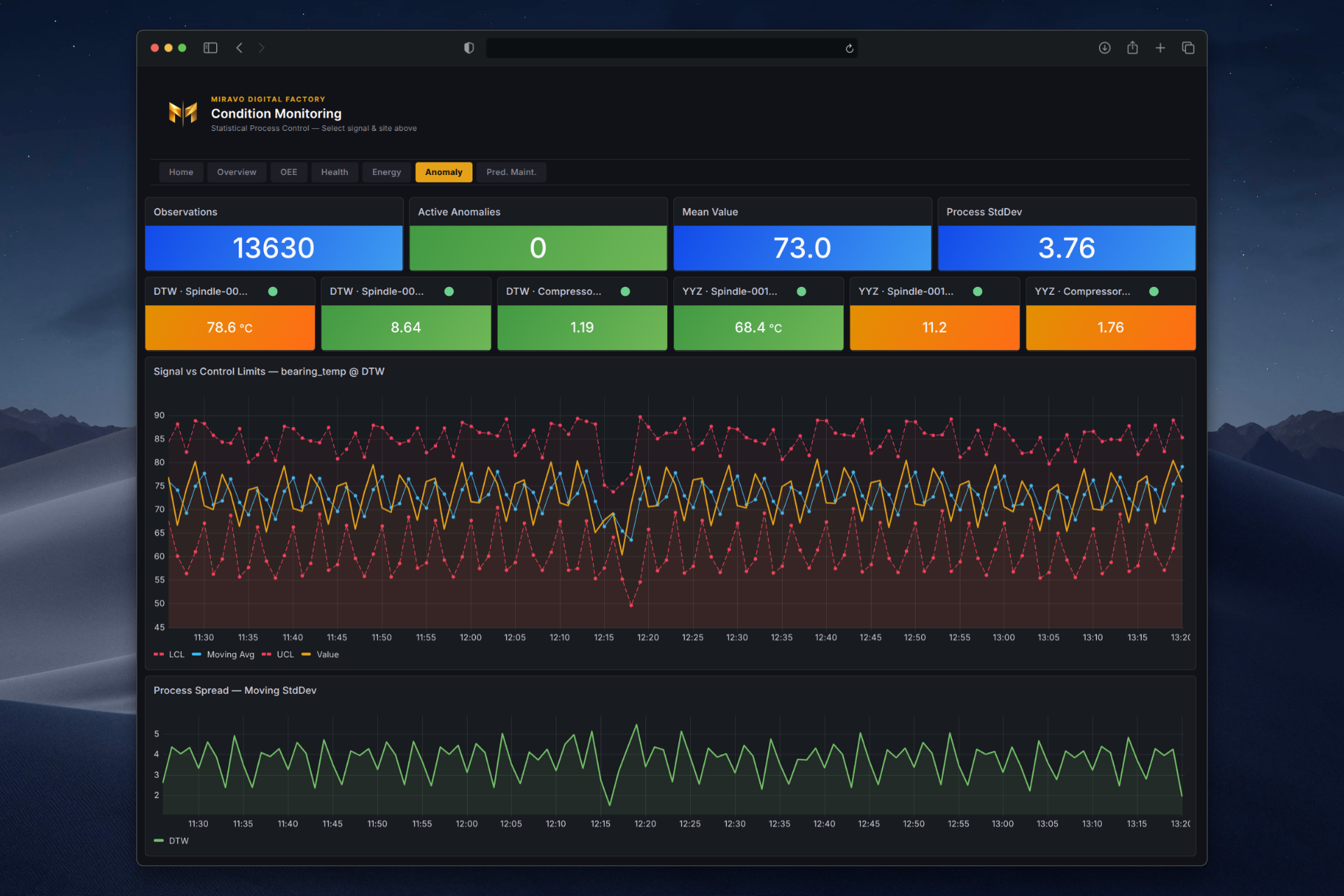Click the privacy shield icon
Viewport: 1344px width, 896px height.
click(469, 48)
